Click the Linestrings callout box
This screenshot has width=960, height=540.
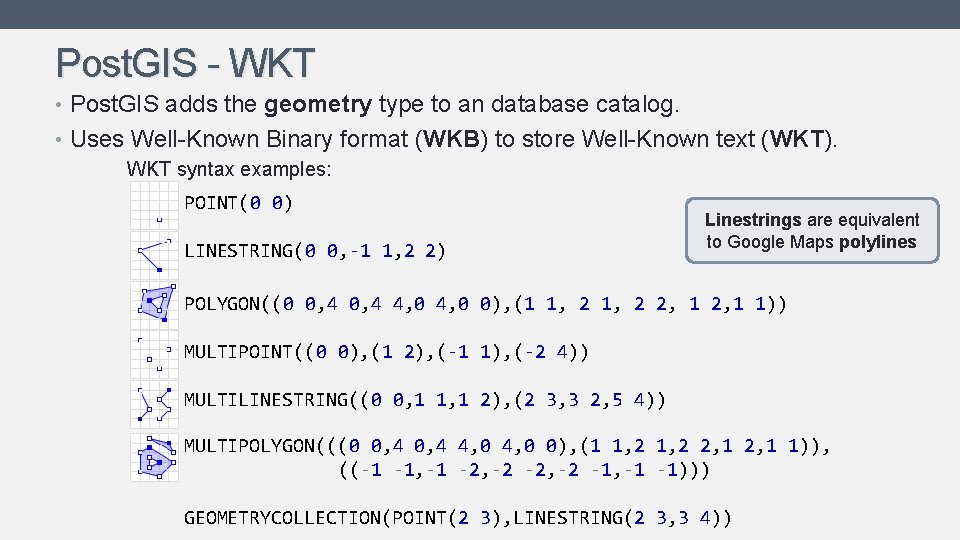click(812, 230)
